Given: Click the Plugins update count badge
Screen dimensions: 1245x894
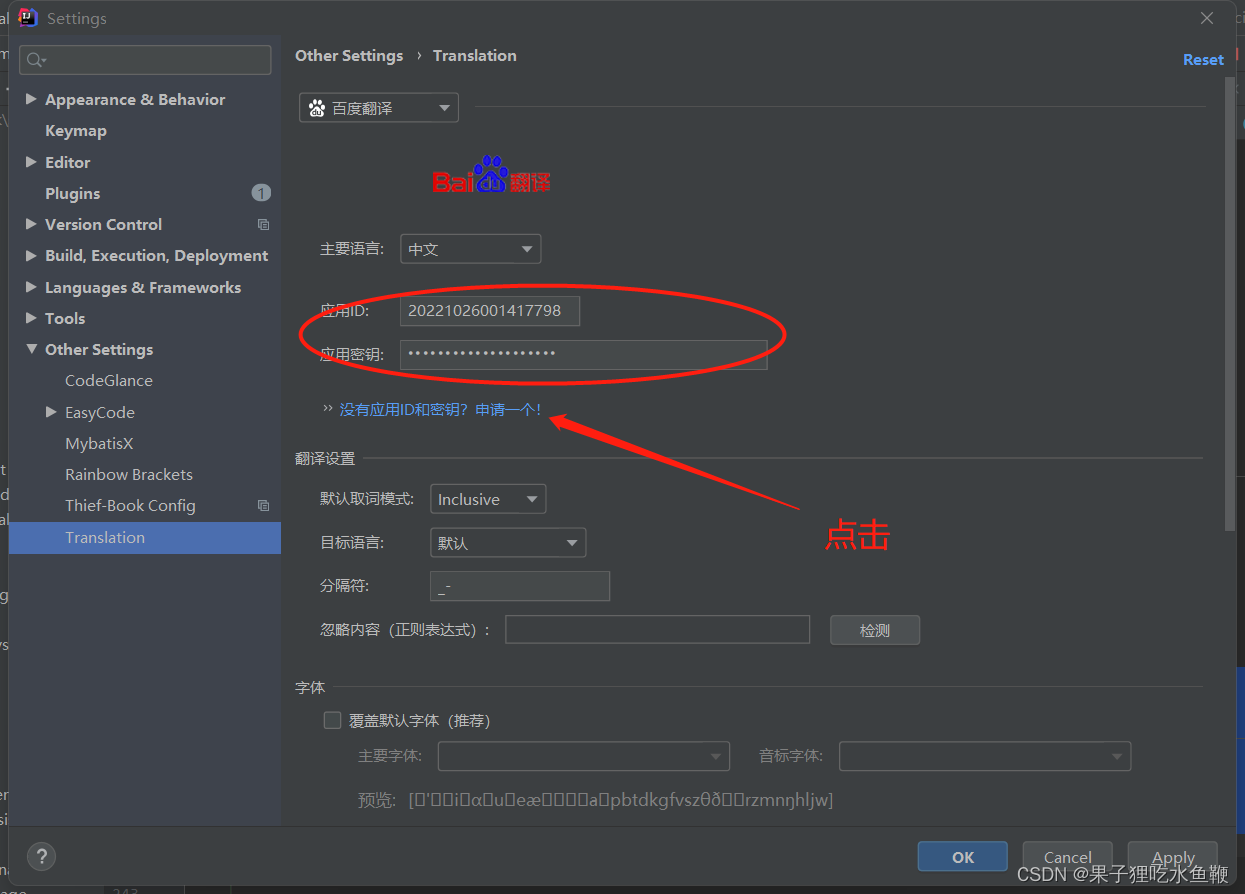Looking at the screenshot, I should (x=261, y=193).
